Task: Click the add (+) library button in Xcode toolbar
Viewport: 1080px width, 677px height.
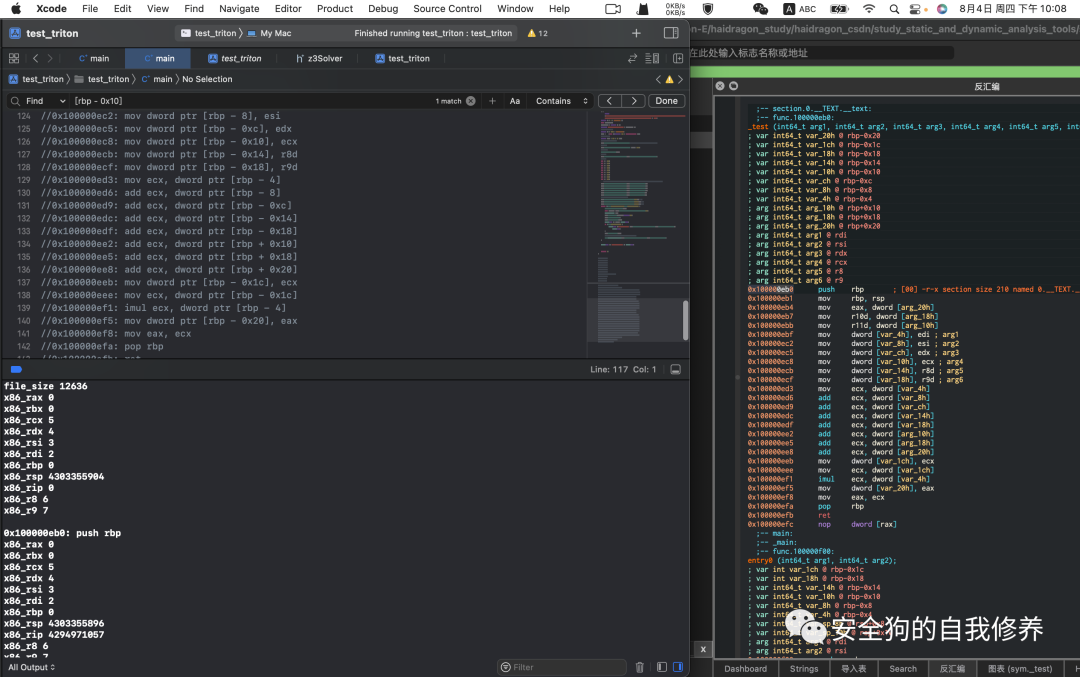Action: point(636,33)
